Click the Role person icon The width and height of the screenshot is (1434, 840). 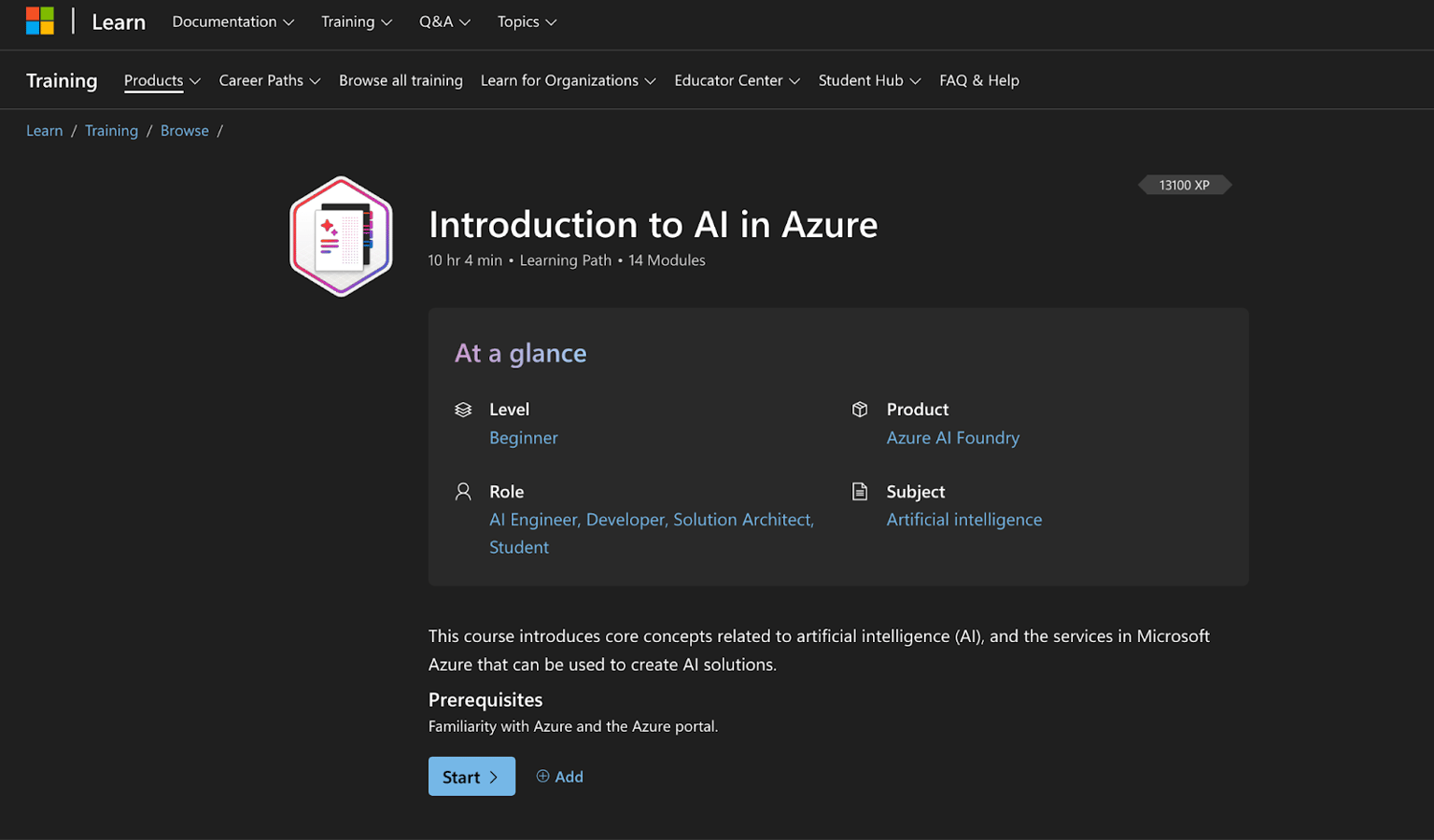click(x=463, y=492)
